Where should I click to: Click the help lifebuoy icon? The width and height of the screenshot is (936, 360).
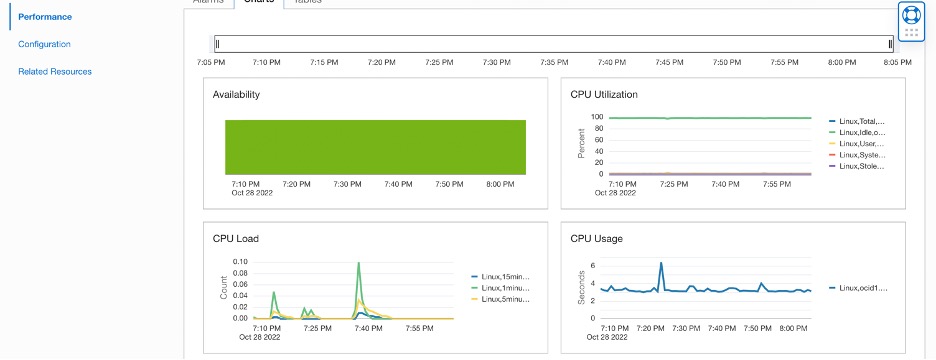click(911, 15)
